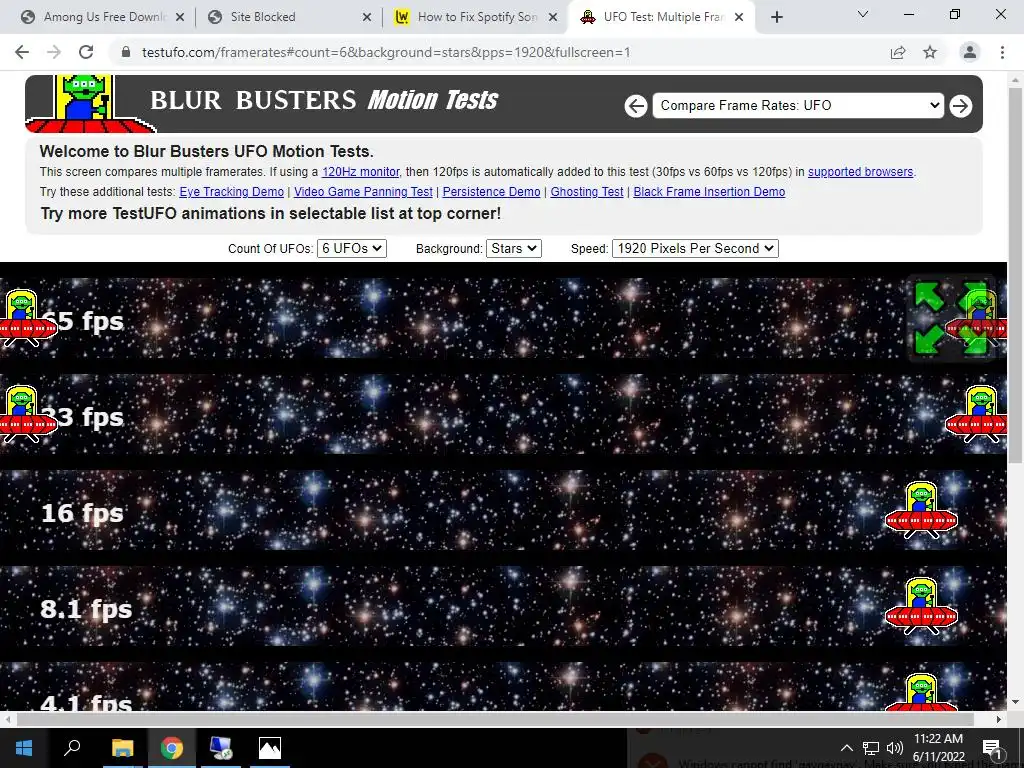Close the How to Fix Spotify tab
The image size is (1024, 768).
pyautogui.click(x=553, y=17)
